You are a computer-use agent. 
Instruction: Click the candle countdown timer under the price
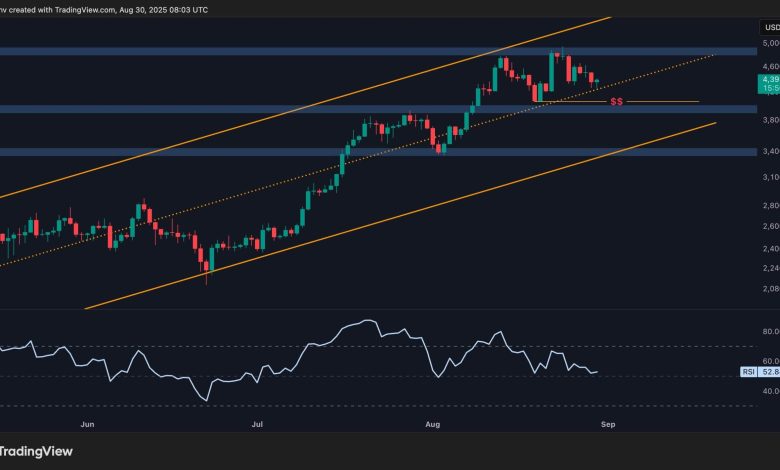pyautogui.click(x=771, y=88)
